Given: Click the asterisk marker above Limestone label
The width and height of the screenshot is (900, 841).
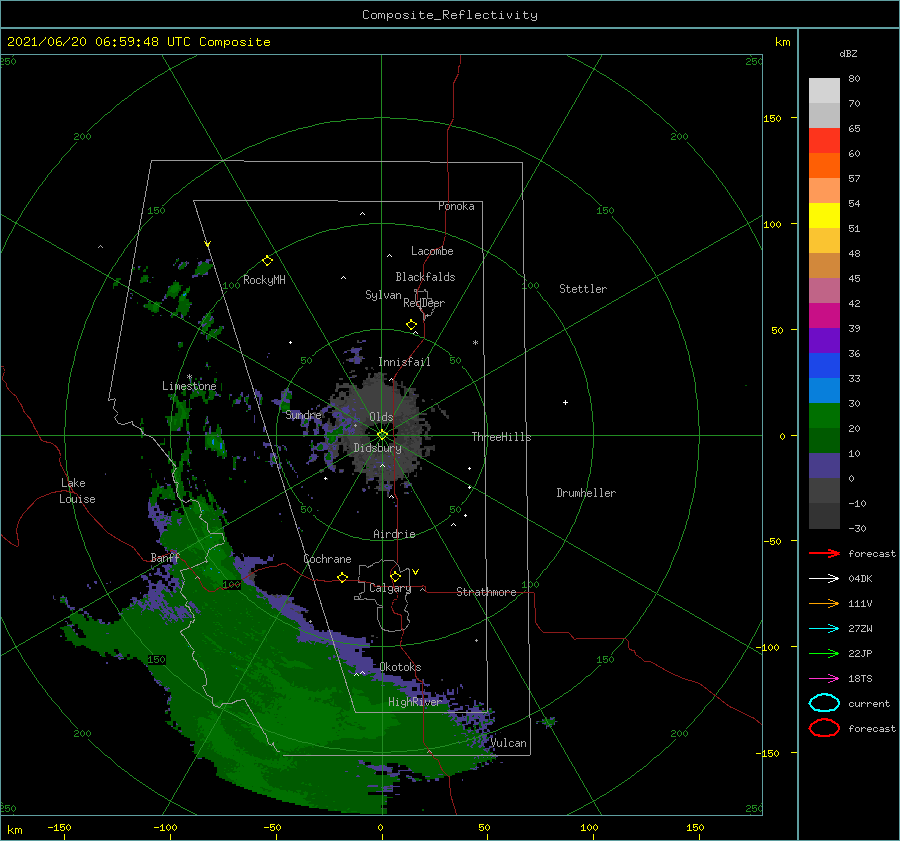Looking at the screenshot, I should (x=189, y=377).
